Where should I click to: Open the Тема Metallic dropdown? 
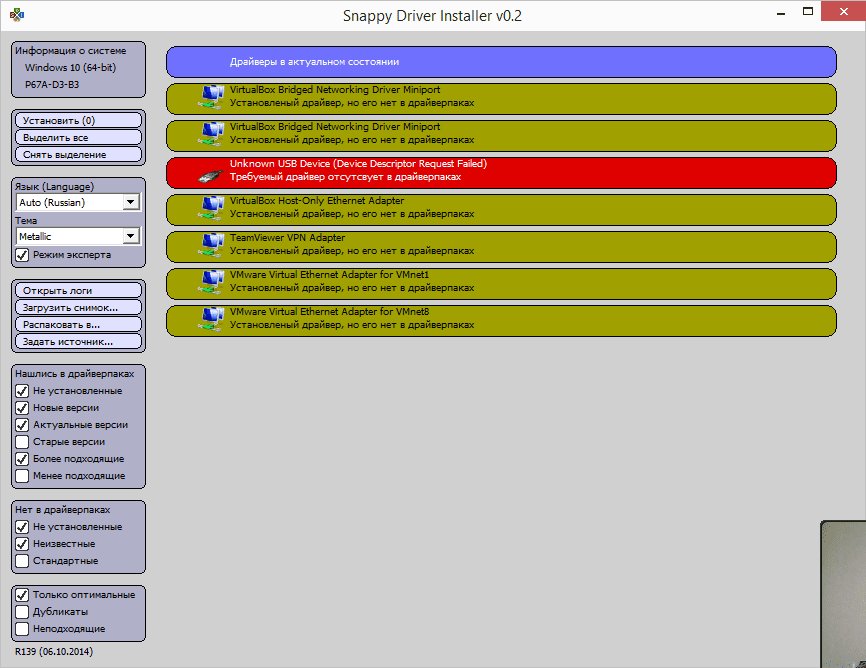coord(78,236)
